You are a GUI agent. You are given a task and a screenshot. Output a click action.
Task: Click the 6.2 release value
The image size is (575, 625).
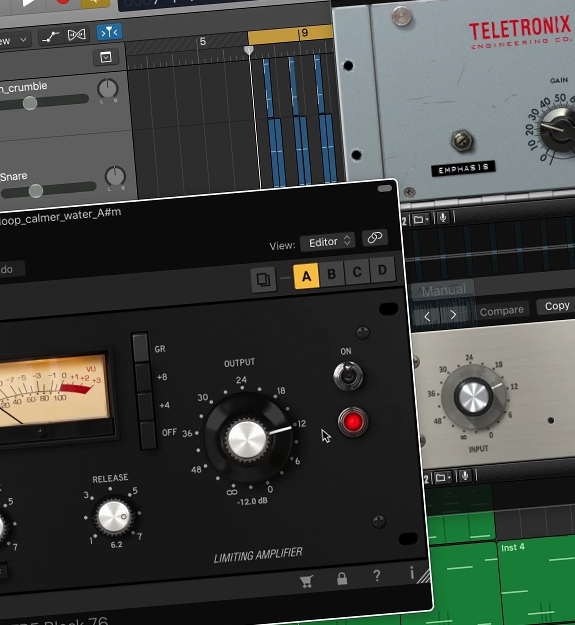point(116,544)
